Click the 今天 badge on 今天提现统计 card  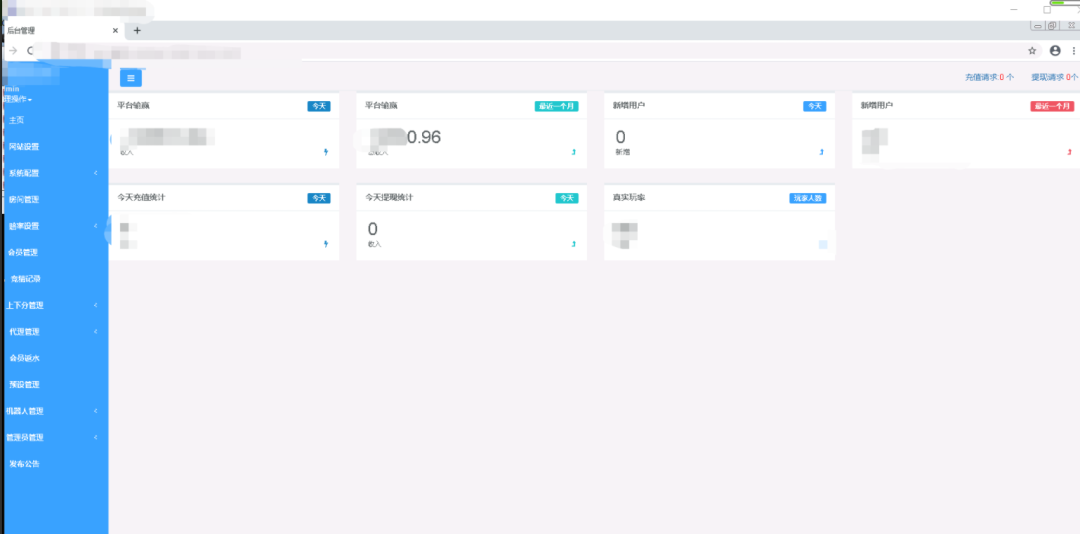pos(567,198)
